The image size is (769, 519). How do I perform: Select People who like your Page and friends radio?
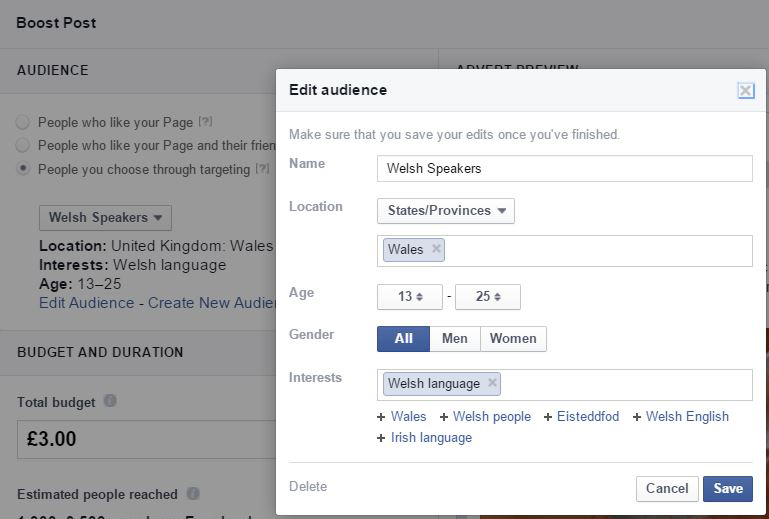(x=23, y=145)
